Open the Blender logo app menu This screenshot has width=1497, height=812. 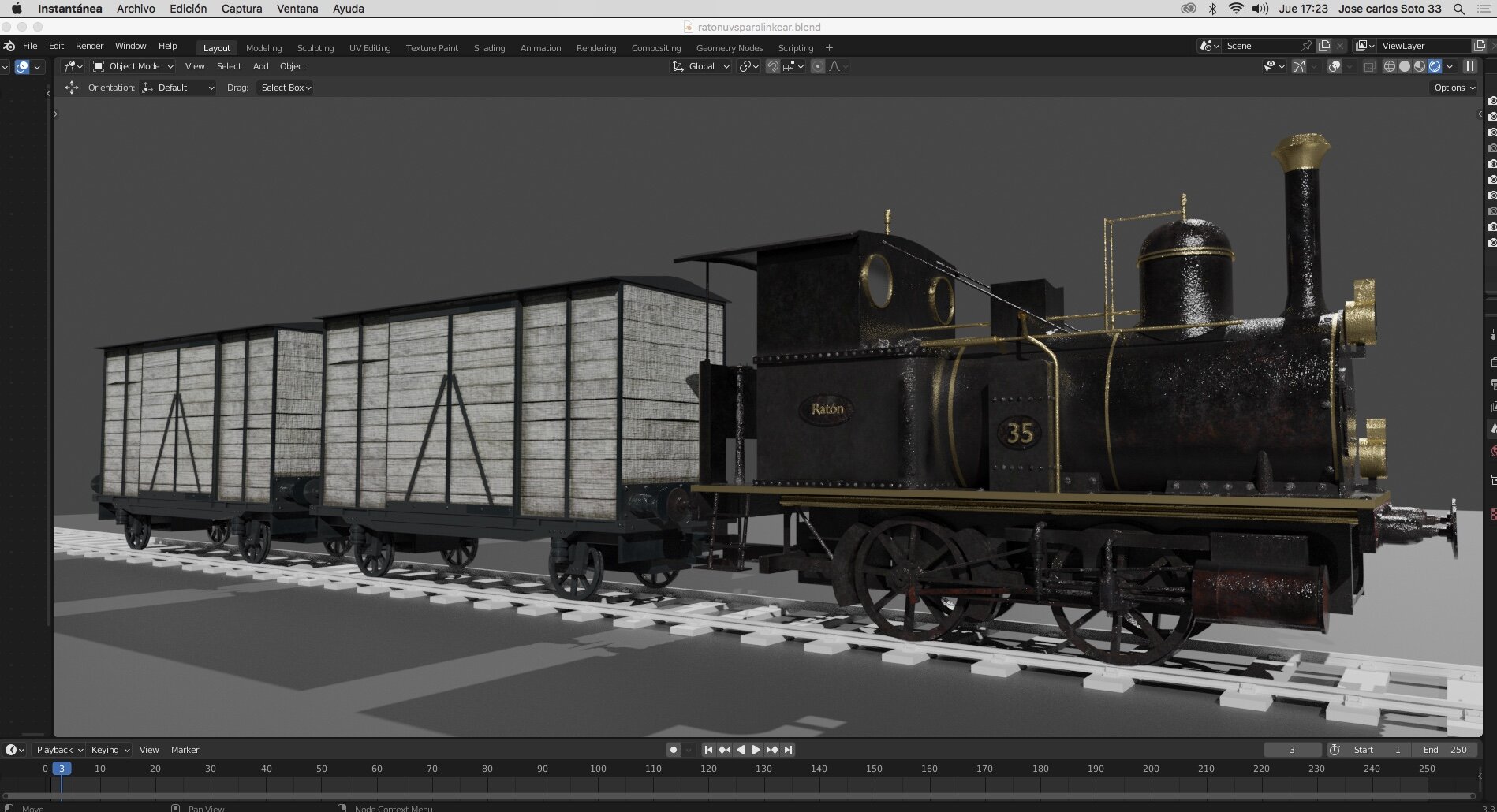[x=9, y=46]
